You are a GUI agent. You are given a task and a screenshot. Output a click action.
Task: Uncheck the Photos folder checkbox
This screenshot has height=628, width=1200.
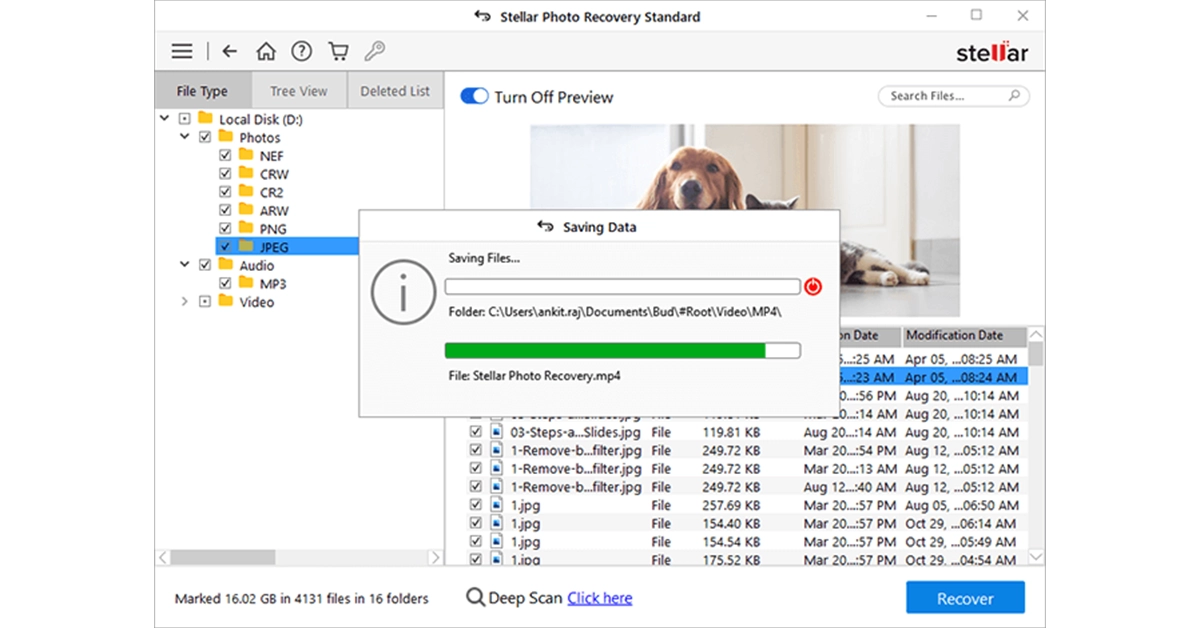(x=205, y=137)
